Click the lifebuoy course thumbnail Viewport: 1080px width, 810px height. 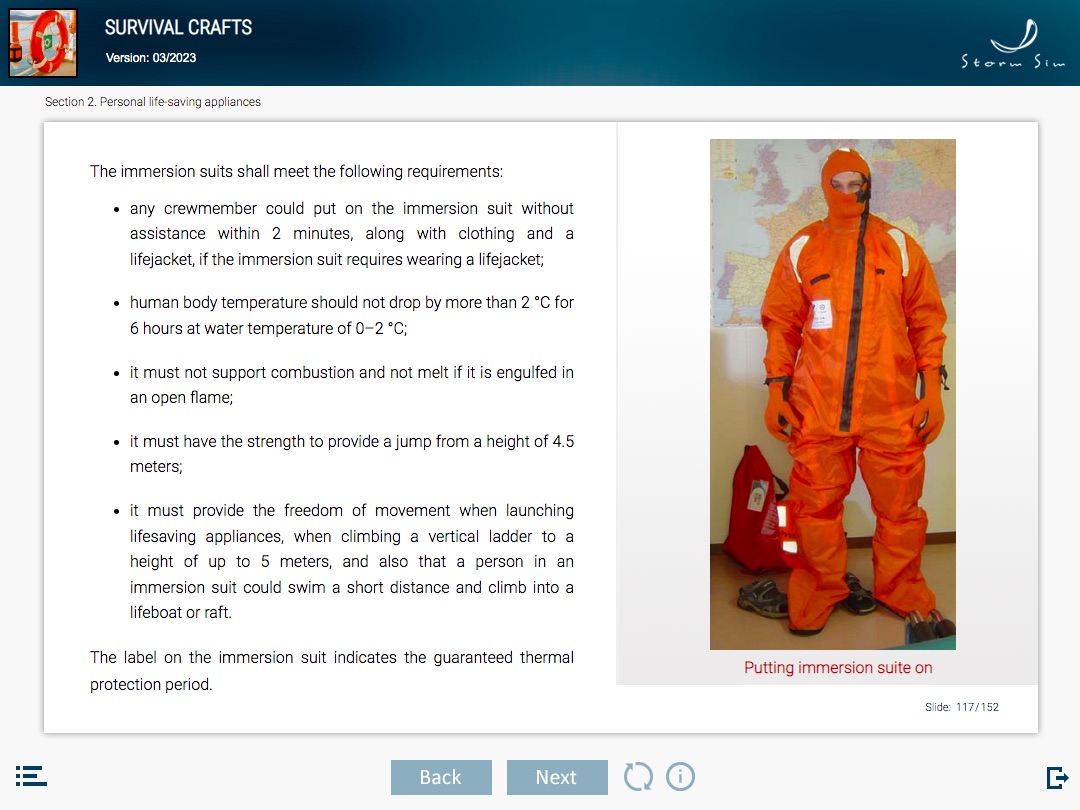[x=43, y=43]
